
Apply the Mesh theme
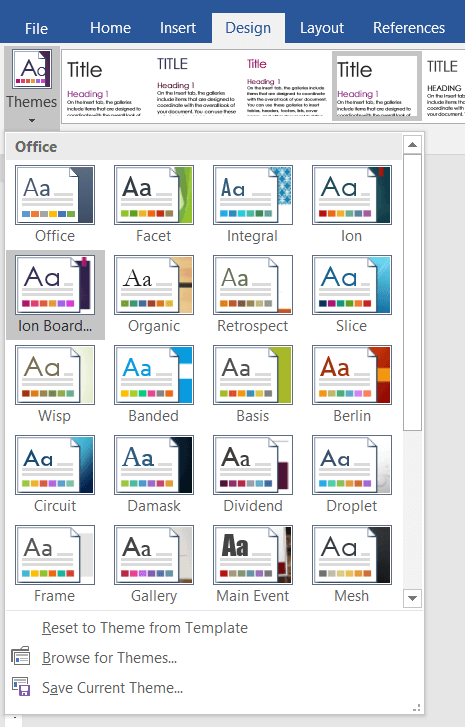(352, 555)
